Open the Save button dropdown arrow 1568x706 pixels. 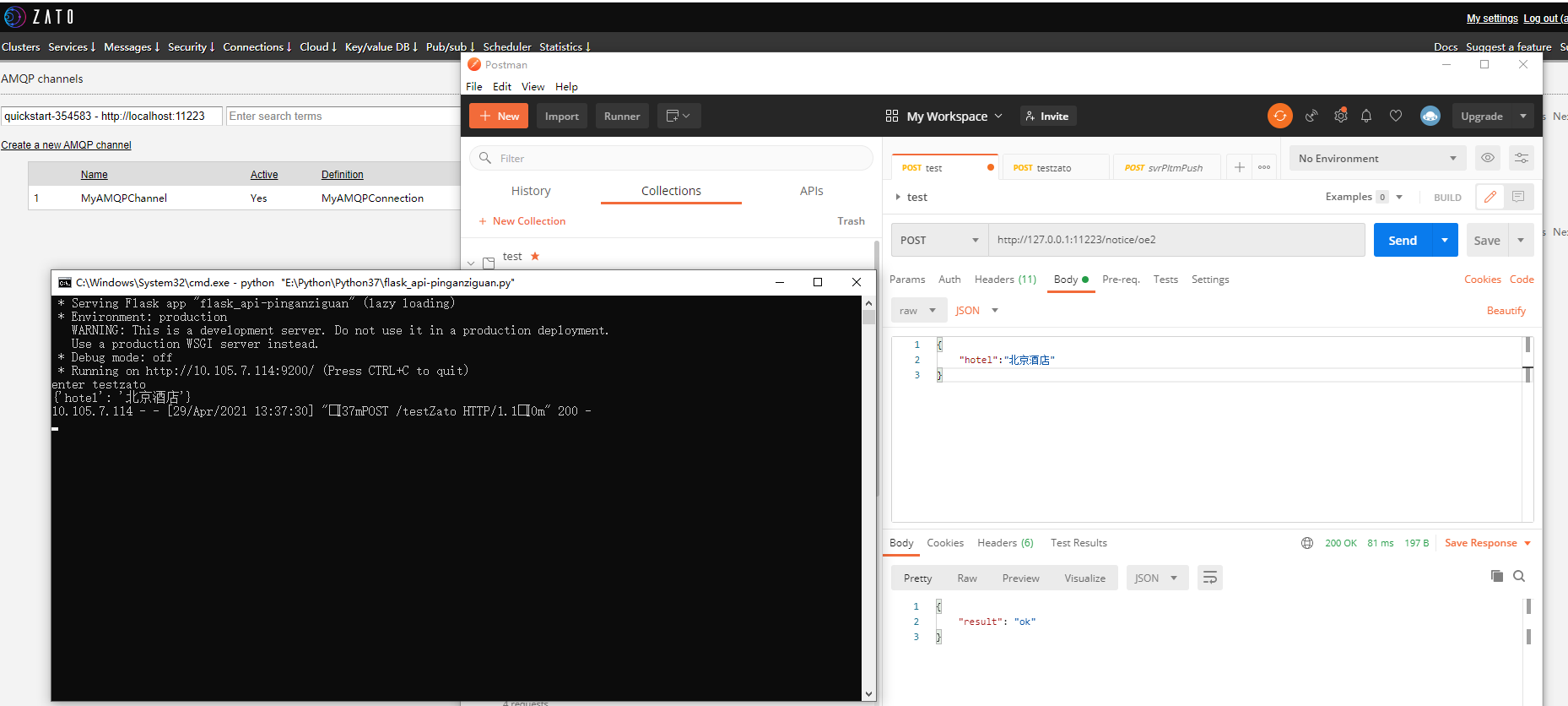(x=1521, y=240)
